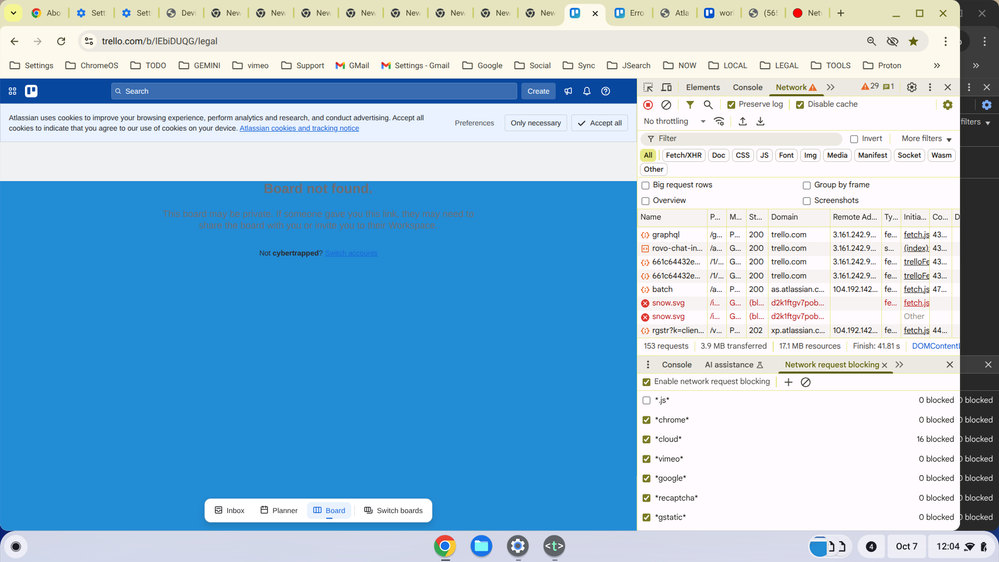The height and width of the screenshot is (562, 999).
Task: Enable the *.js* blocking pattern
Action: pos(646,400)
